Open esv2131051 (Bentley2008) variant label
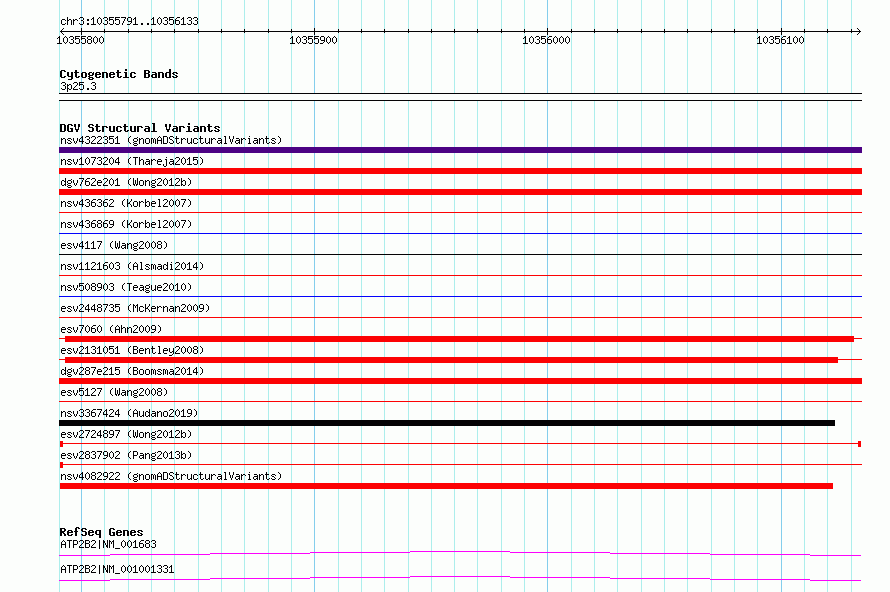The height and width of the screenshot is (592, 890). [x=132, y=350]
